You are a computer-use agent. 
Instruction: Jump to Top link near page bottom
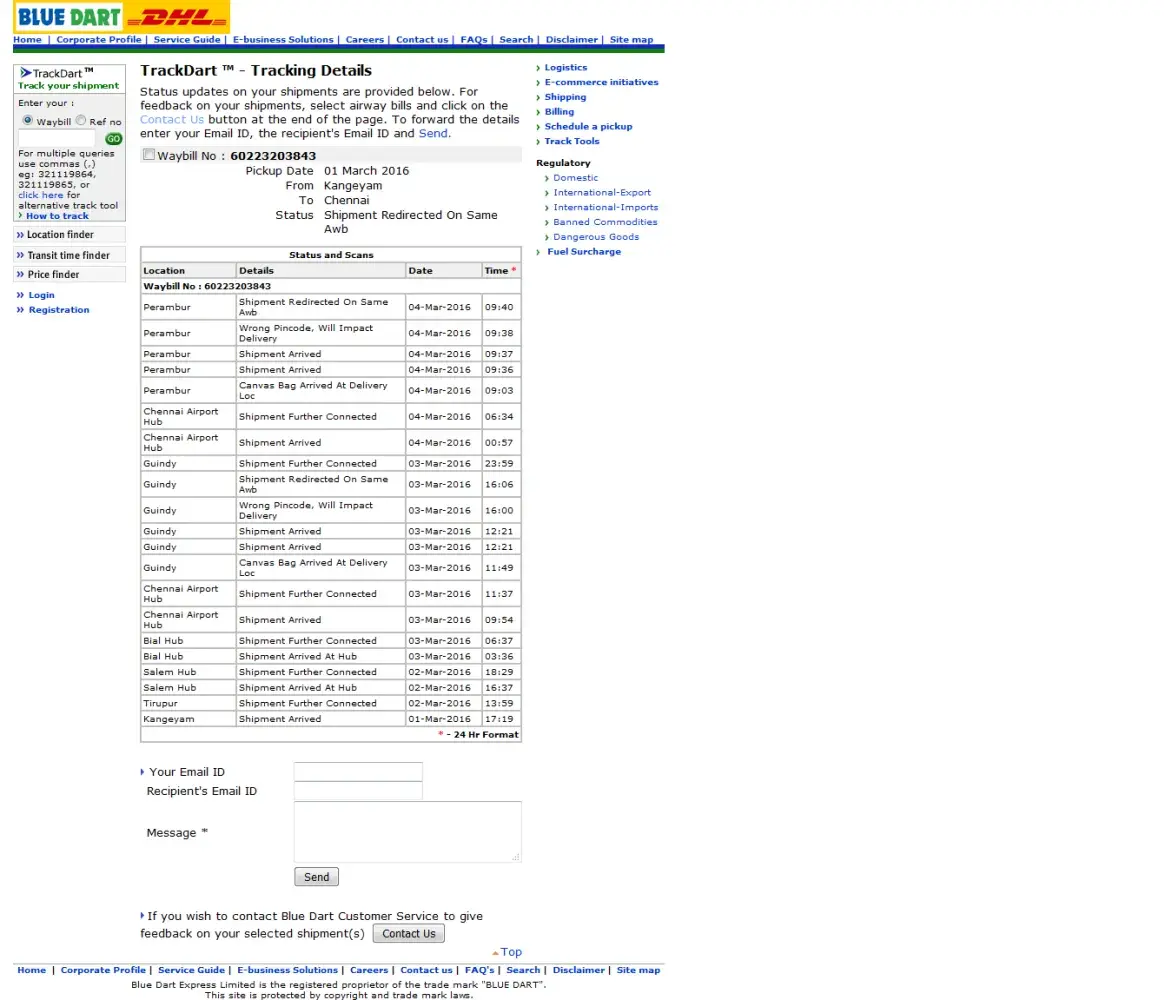click(511, 952)
